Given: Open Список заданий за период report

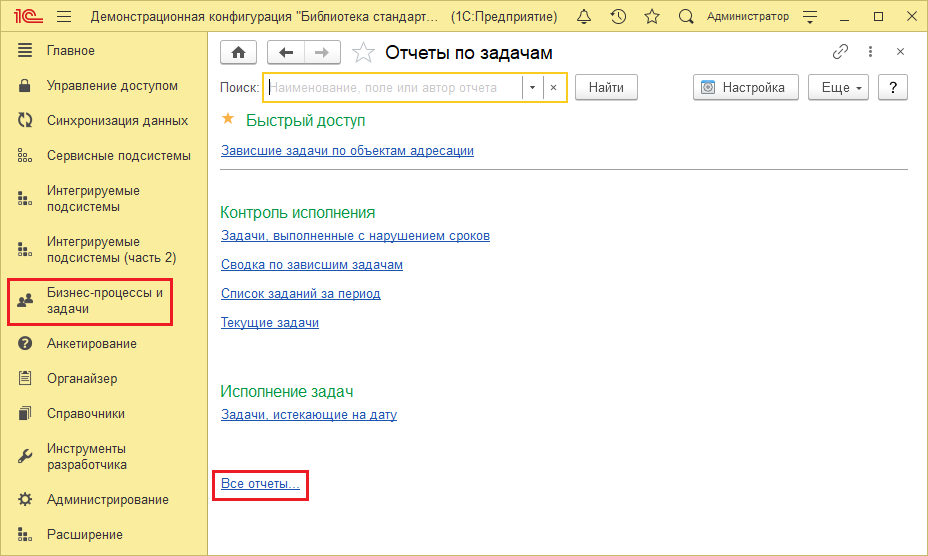Looking at the screenshot, I should [301, 294].
